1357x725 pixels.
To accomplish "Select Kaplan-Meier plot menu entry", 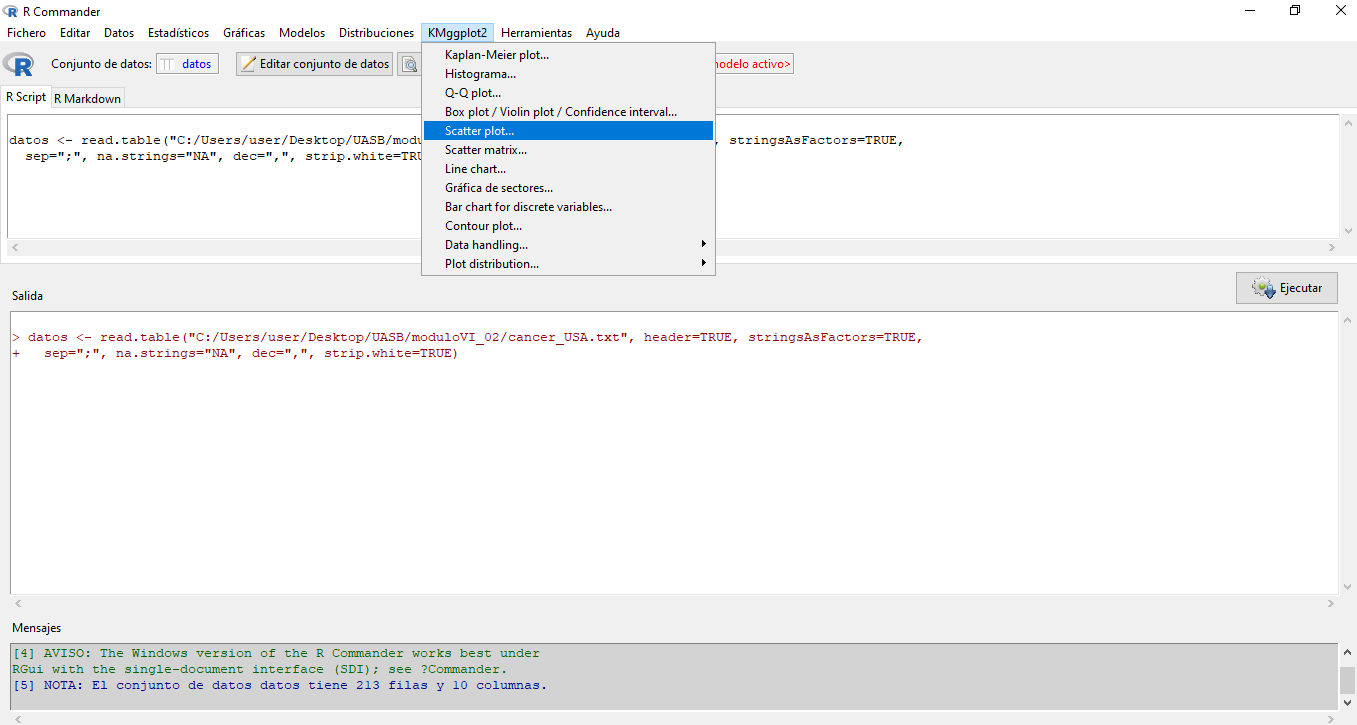I will point(497,55).
